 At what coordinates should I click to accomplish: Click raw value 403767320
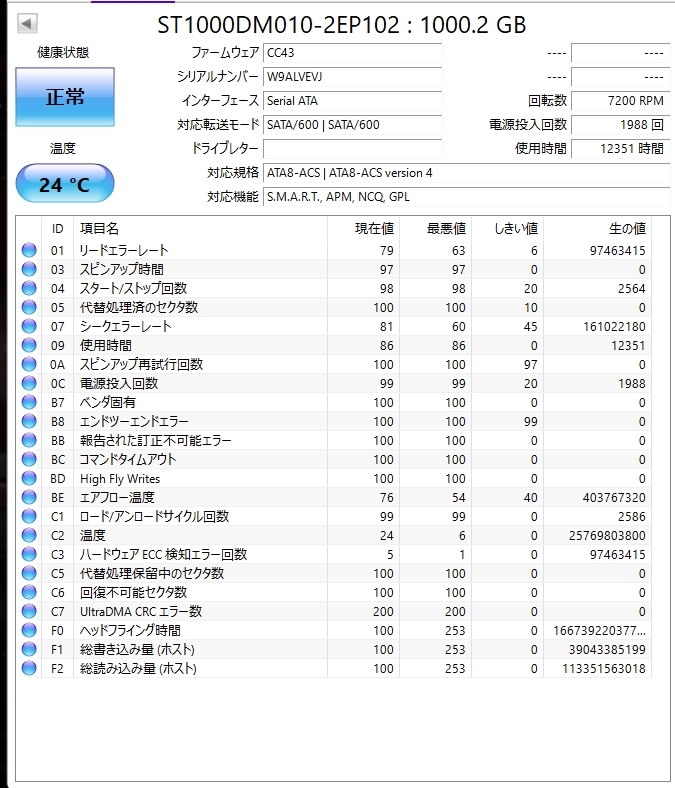(x=614, y=498)
